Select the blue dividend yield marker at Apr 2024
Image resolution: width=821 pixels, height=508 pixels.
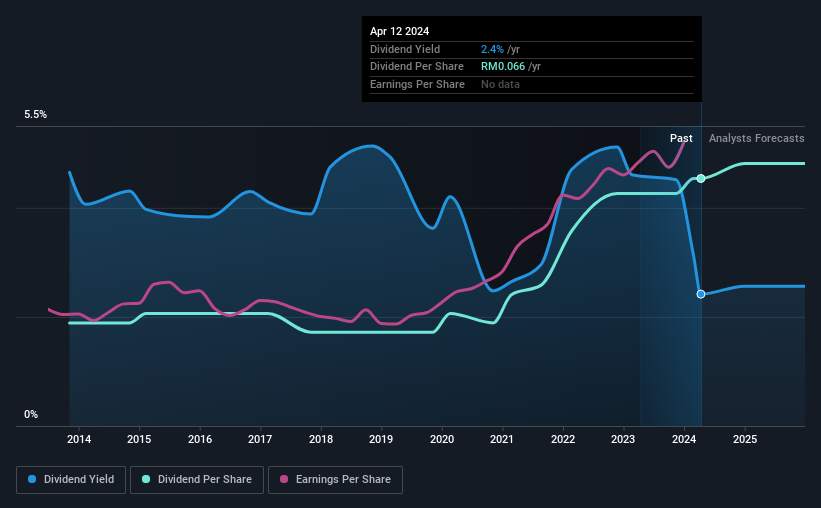701,294
